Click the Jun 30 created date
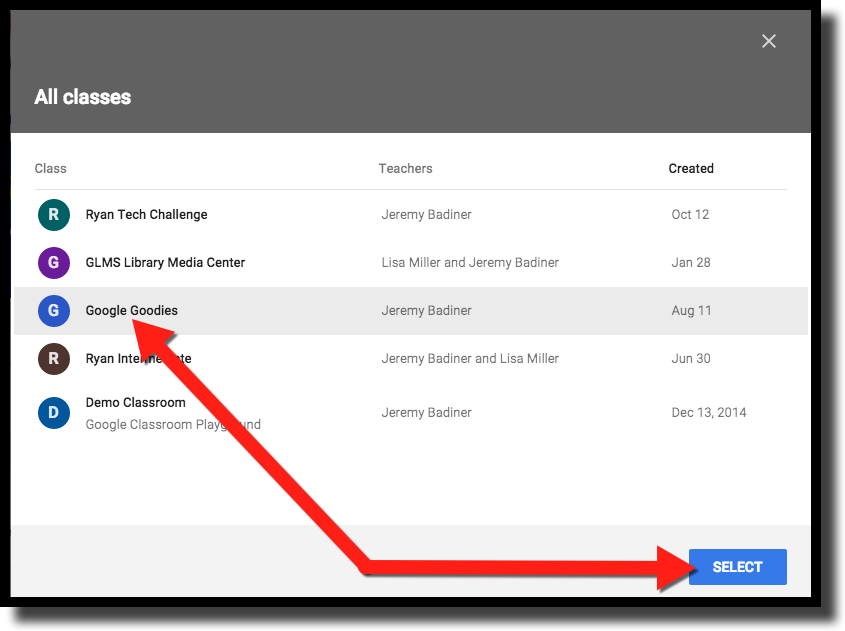 click(x=691, y=358)
